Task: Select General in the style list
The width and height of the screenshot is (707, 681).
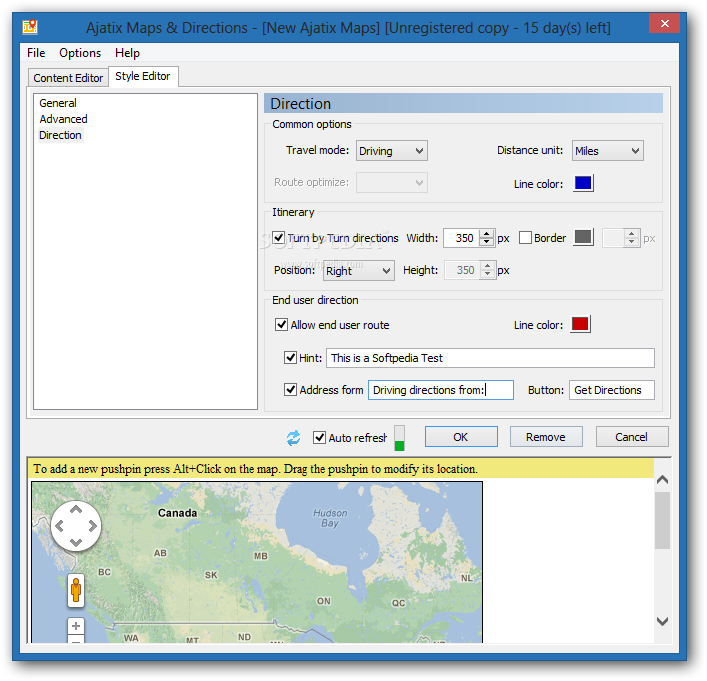Action: pos(58,103)
